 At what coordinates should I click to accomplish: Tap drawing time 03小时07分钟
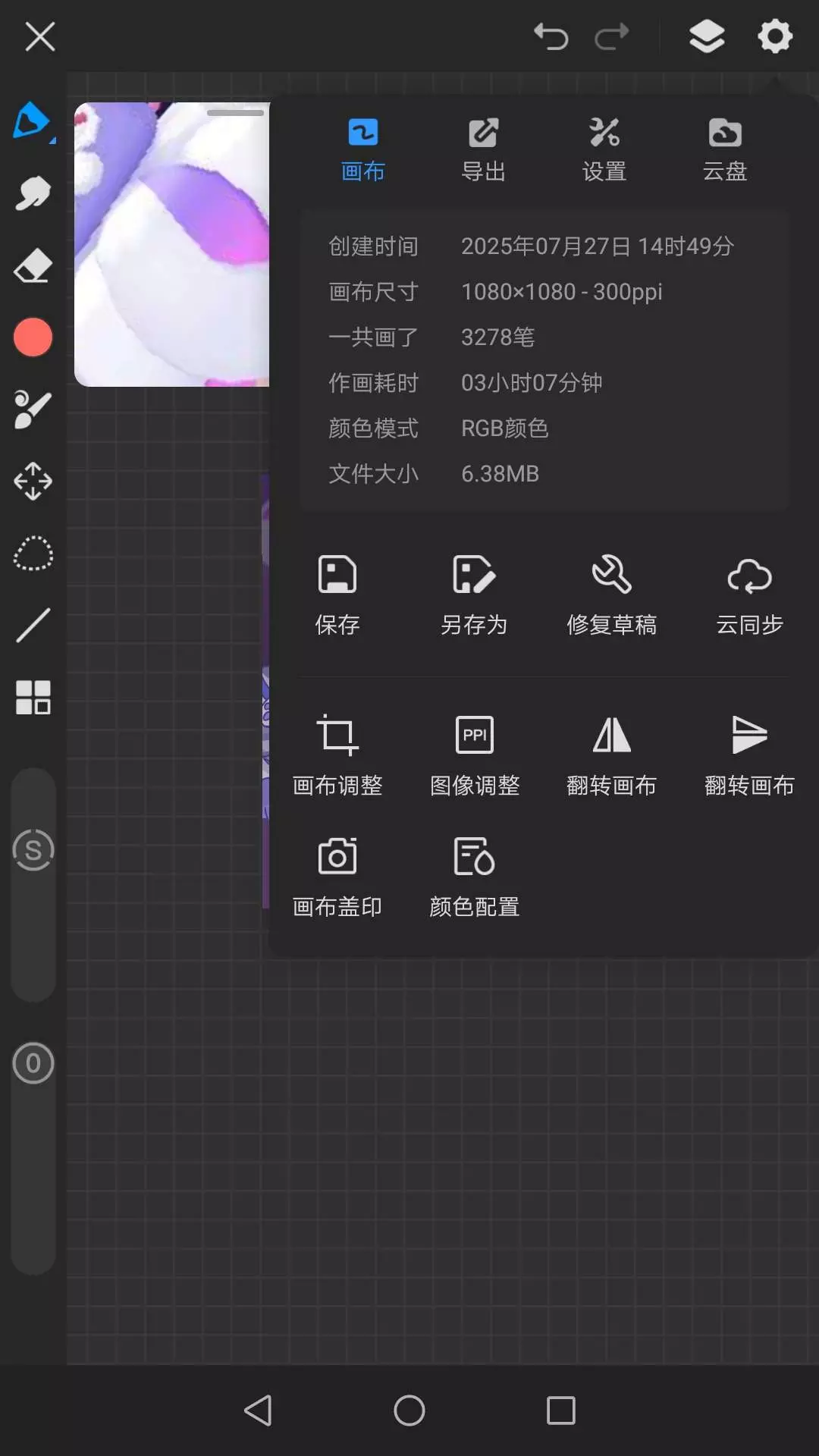pos(532,383)
